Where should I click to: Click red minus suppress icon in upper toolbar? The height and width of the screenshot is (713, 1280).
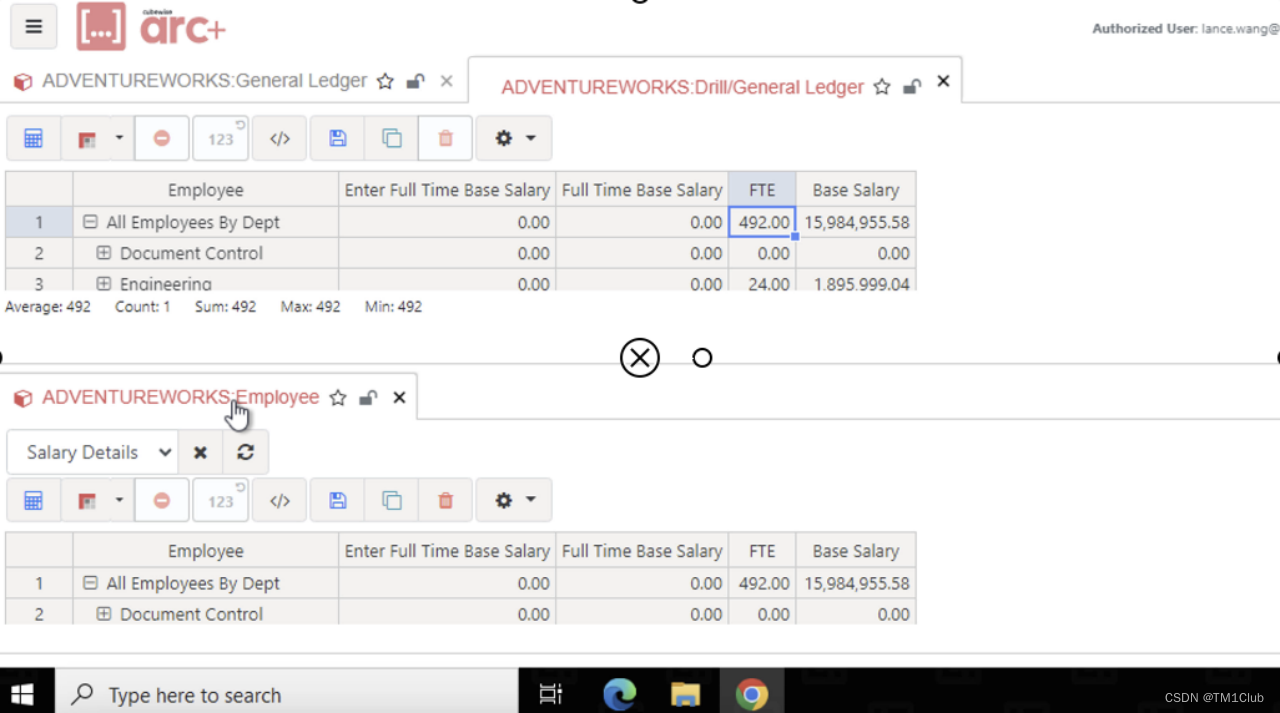point(161,139)
